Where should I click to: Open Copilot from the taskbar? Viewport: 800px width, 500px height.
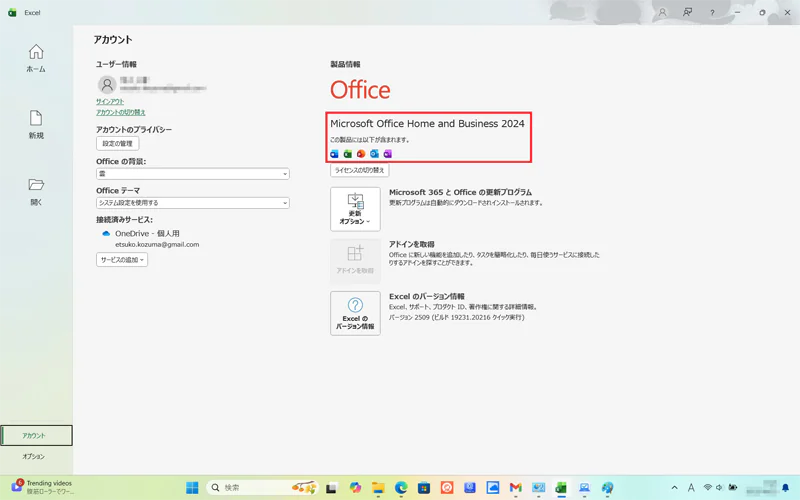pyautogui.click(x=355, y=488)
